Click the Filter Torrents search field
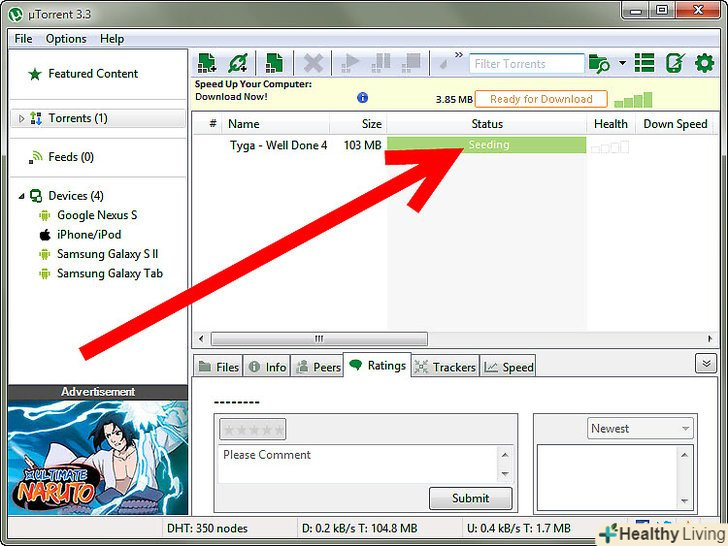The image size is (728, 546). tap(526, 64)
